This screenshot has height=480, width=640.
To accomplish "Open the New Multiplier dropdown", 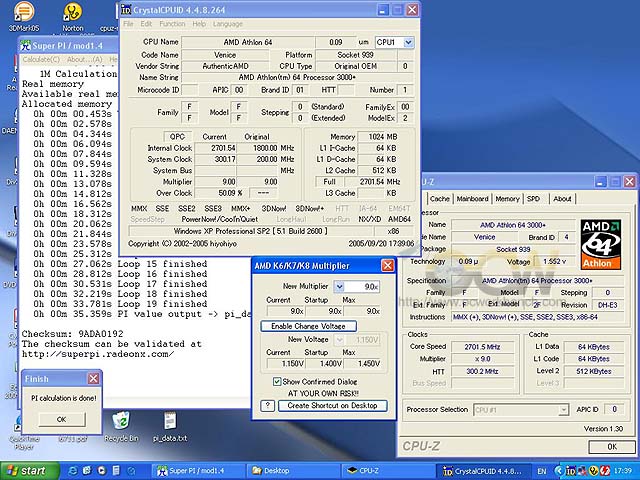I will point(339,287).
